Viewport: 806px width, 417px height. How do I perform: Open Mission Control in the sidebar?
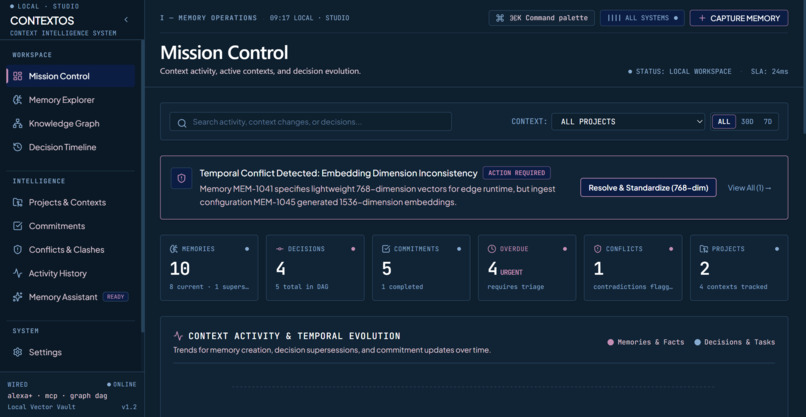pyautogui.click(x=70, y=76)
